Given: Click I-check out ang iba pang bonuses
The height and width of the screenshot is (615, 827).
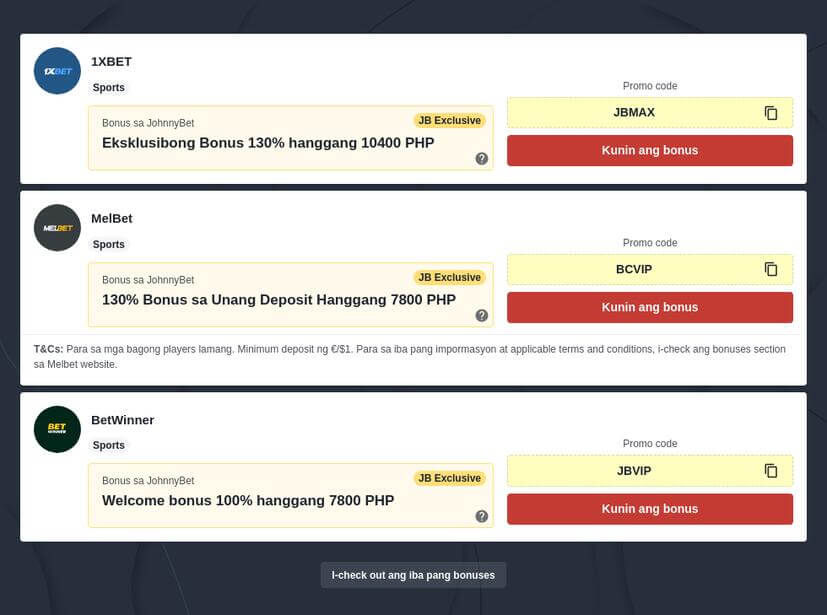Looking at the screenshot, I should (413, 574).
